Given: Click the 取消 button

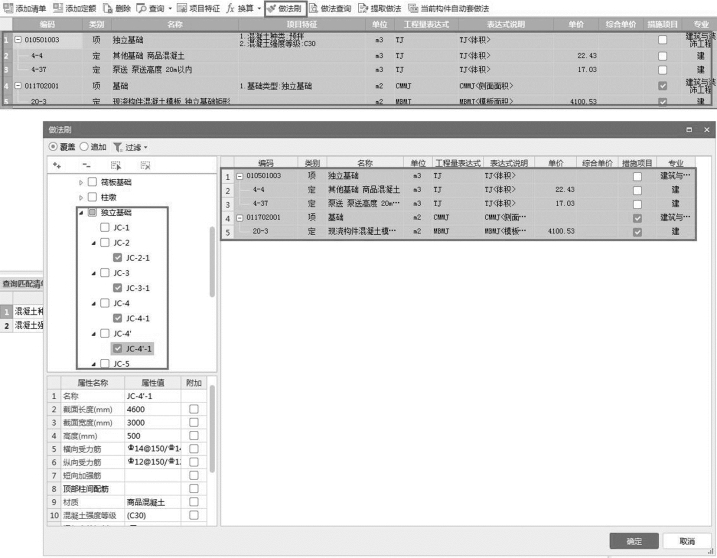Looking at the screenshot, I should pos(687,541).
